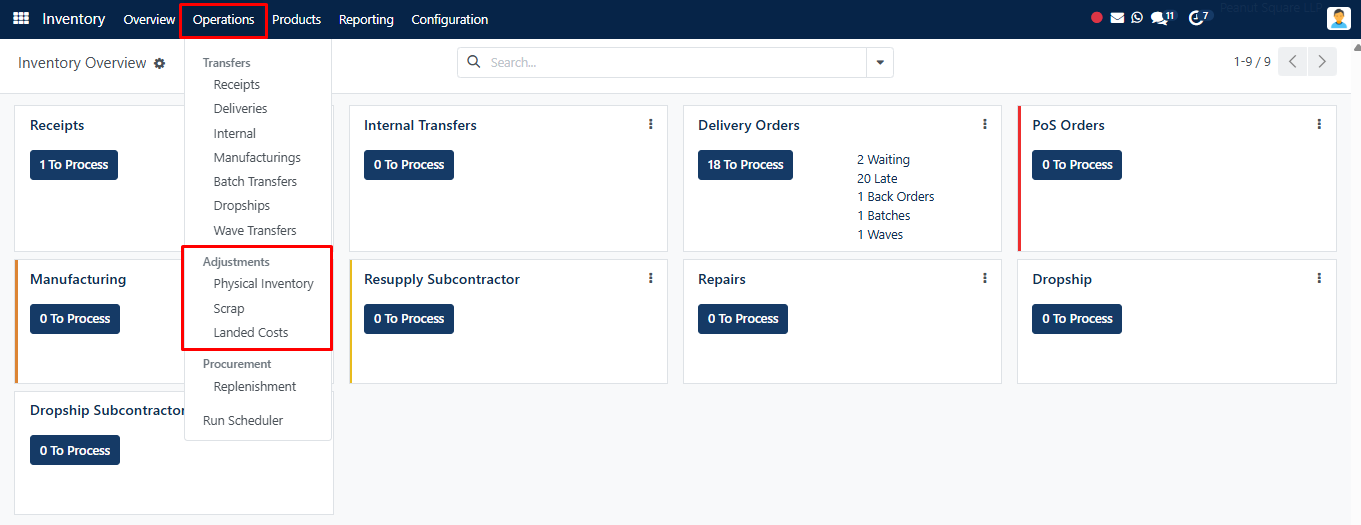Click 18 To Process on Delivery Orders
This screenshot has width=1361, height=525.
pos(745,165)
